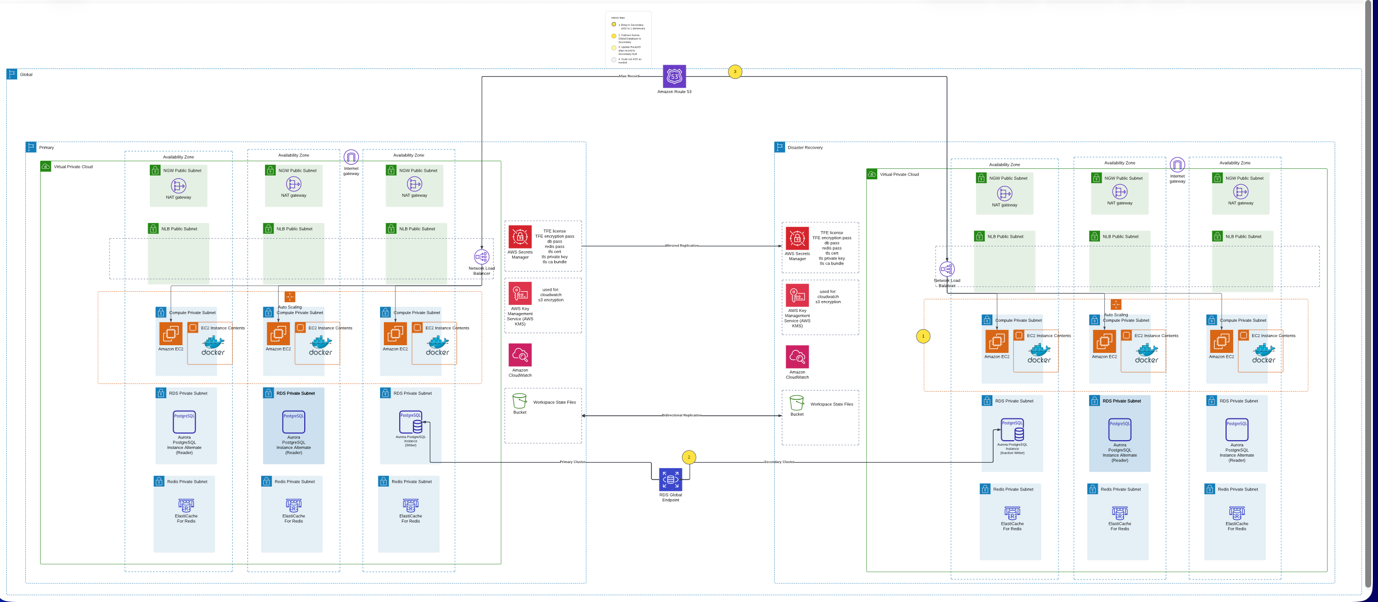
Task: Click the Disaster Recovery Network Load Balancer icon
Action: tap(947, 269)
